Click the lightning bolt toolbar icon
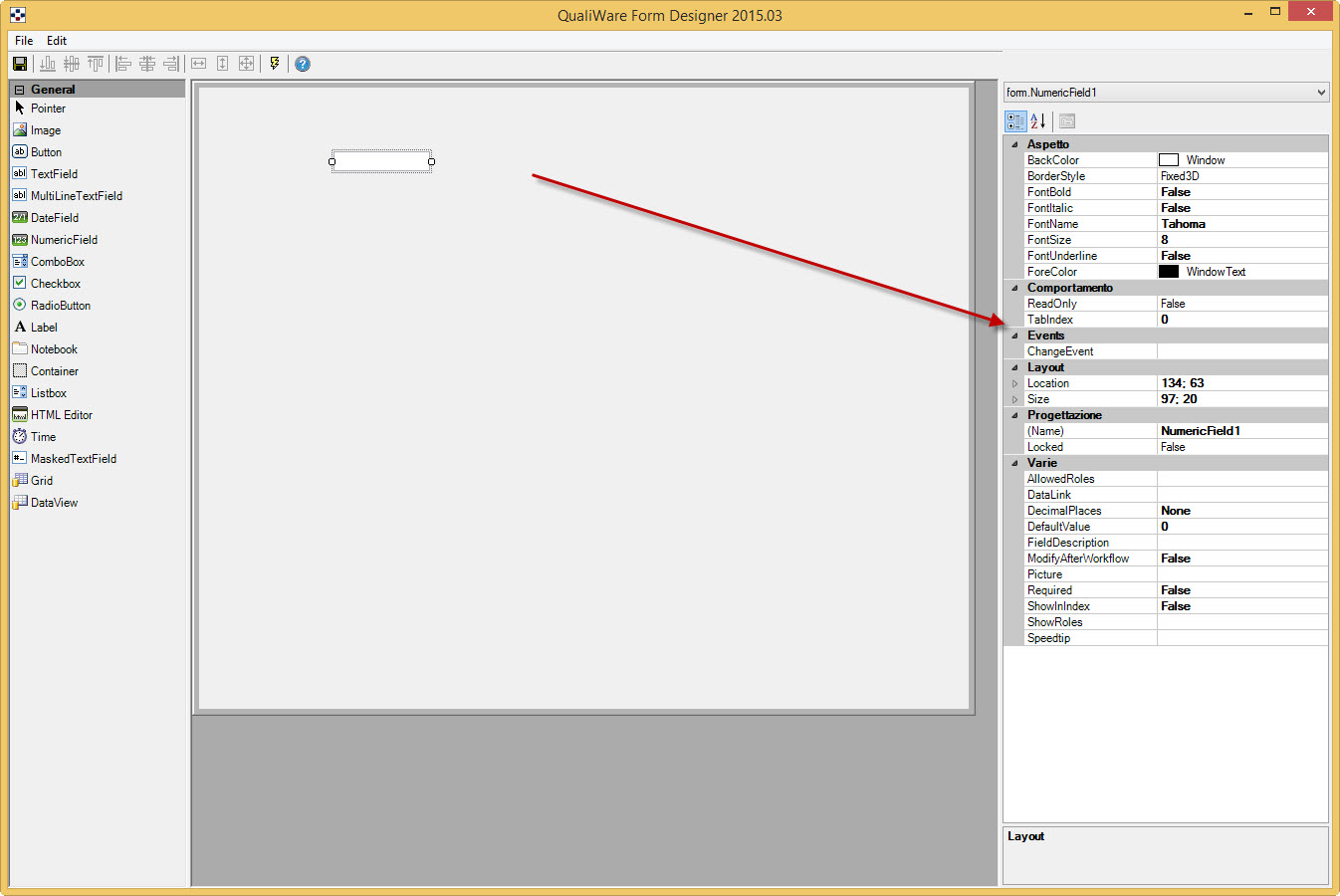This screenshot has width=1340, height=896. [x=275, y=64]
